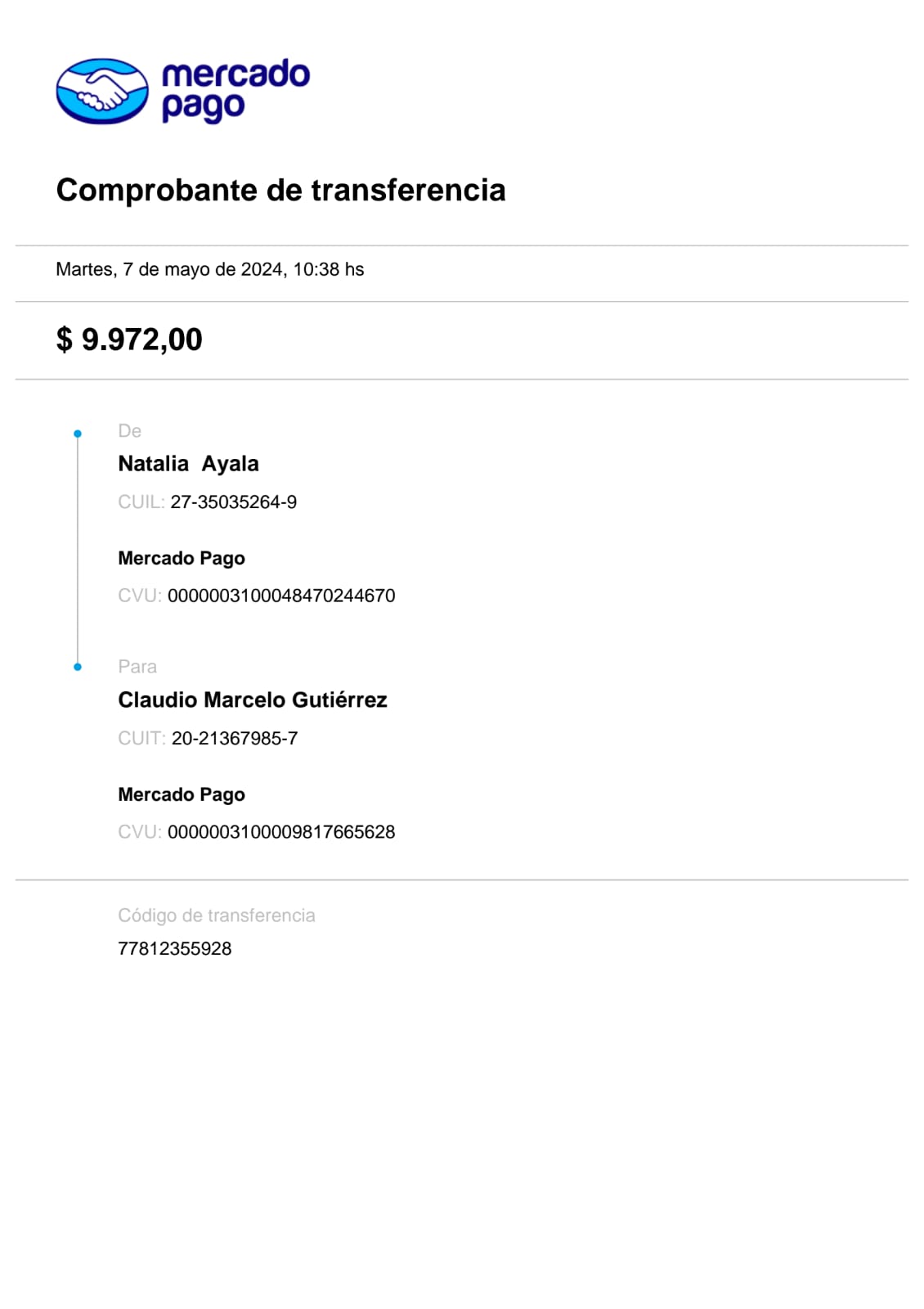Click the Para label
The image size is (924, 1309).
pyautogui.click(x=137, y=667)
